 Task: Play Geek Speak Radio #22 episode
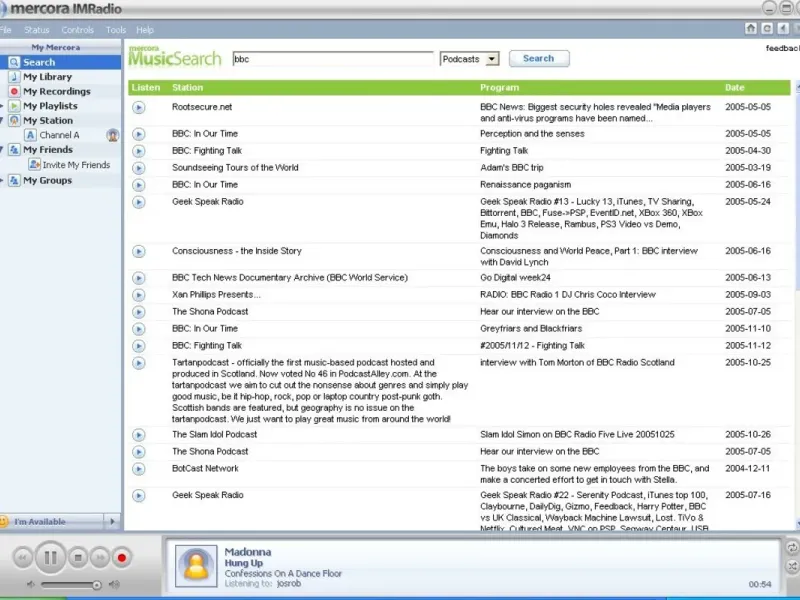[139, 495]
